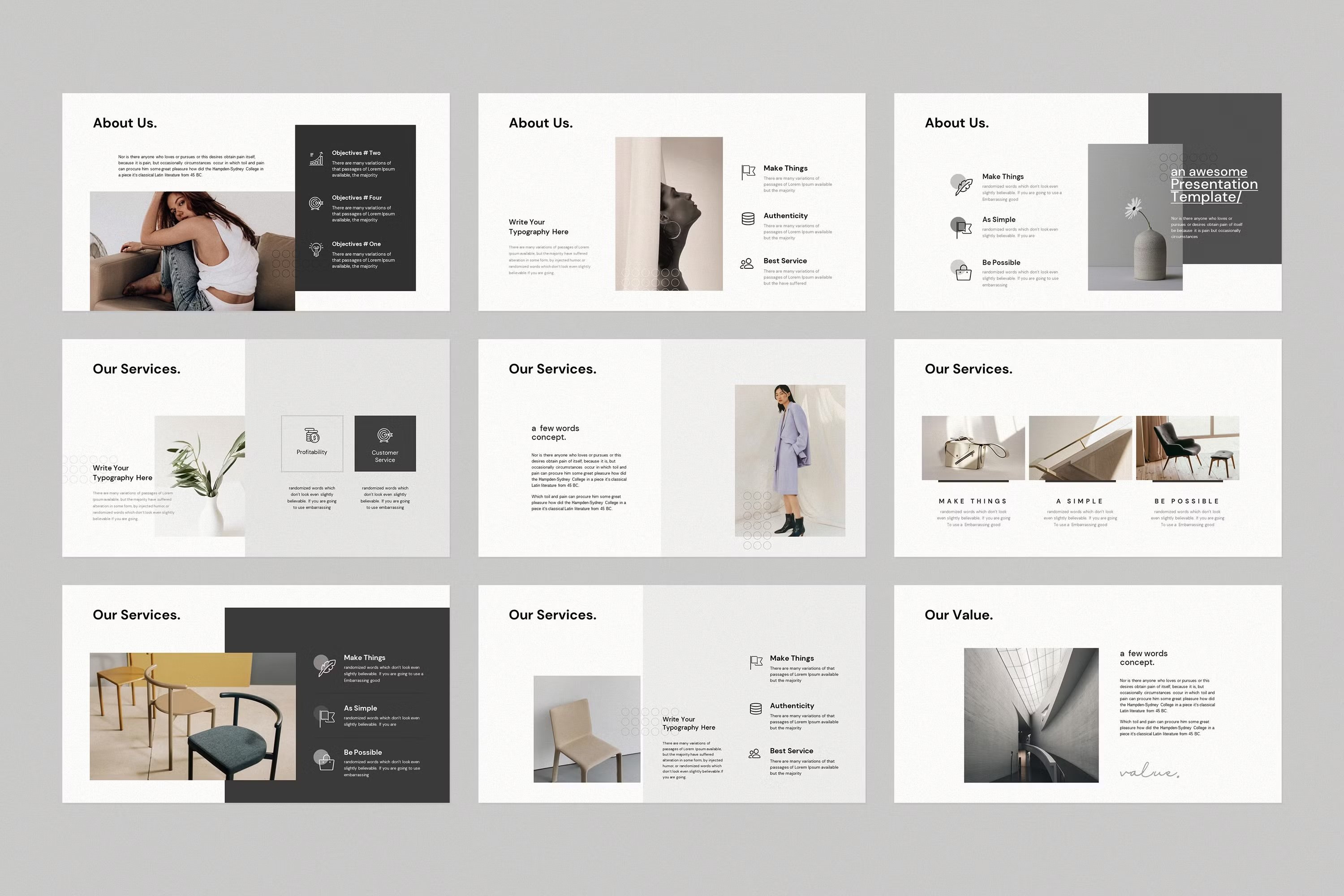Click the 'About Us.' title above the sofa photo
The width and height of the screenshot is (1344, 896).
pyautogui.click(x=125, y=123)
